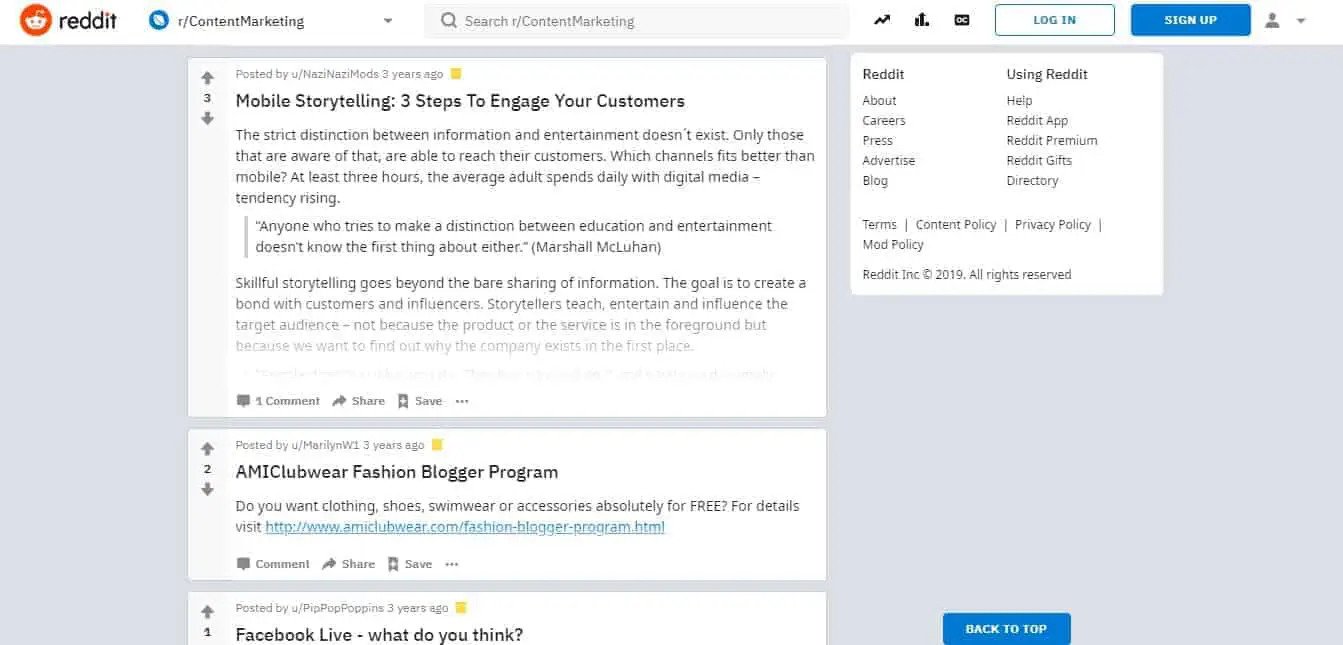Image resolution: width=1343 pixels, height=645 pixels.
Task: Open the amiclubwear.com fashion blogger link
Action: point(464,527)
